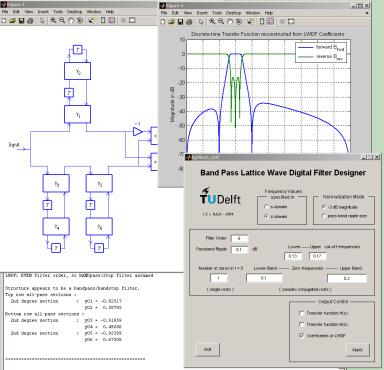Enable Transfer function H(s) checkbox
Viewport: 384px width, 370px height.
(302, 313)
